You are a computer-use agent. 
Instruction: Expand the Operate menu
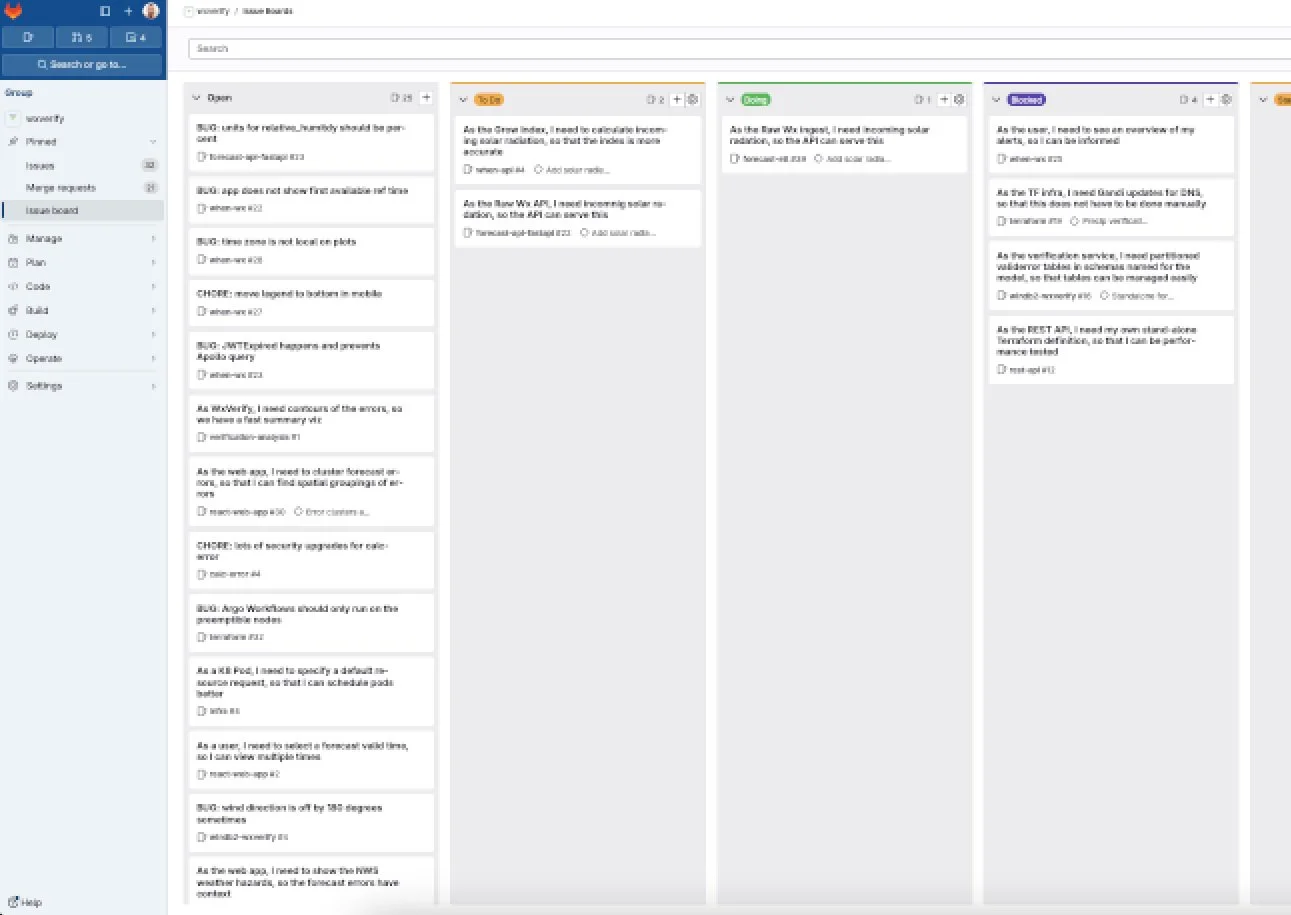pos(82,358)
